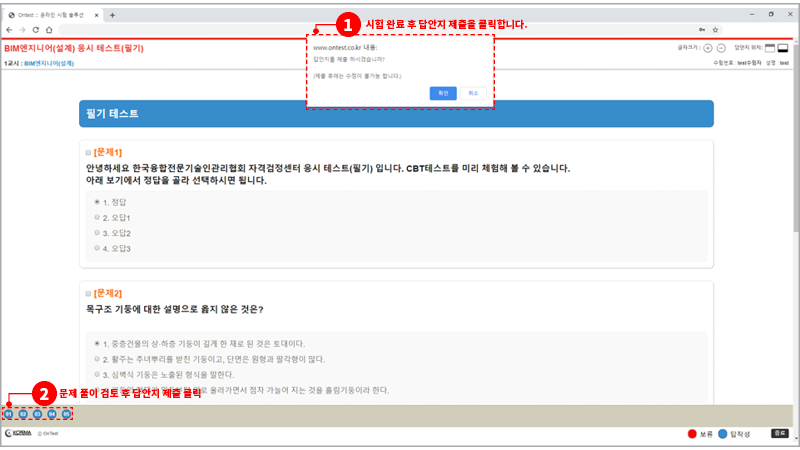Switch to the Ontest browser tab
The image size is (800, 450).
53,15
